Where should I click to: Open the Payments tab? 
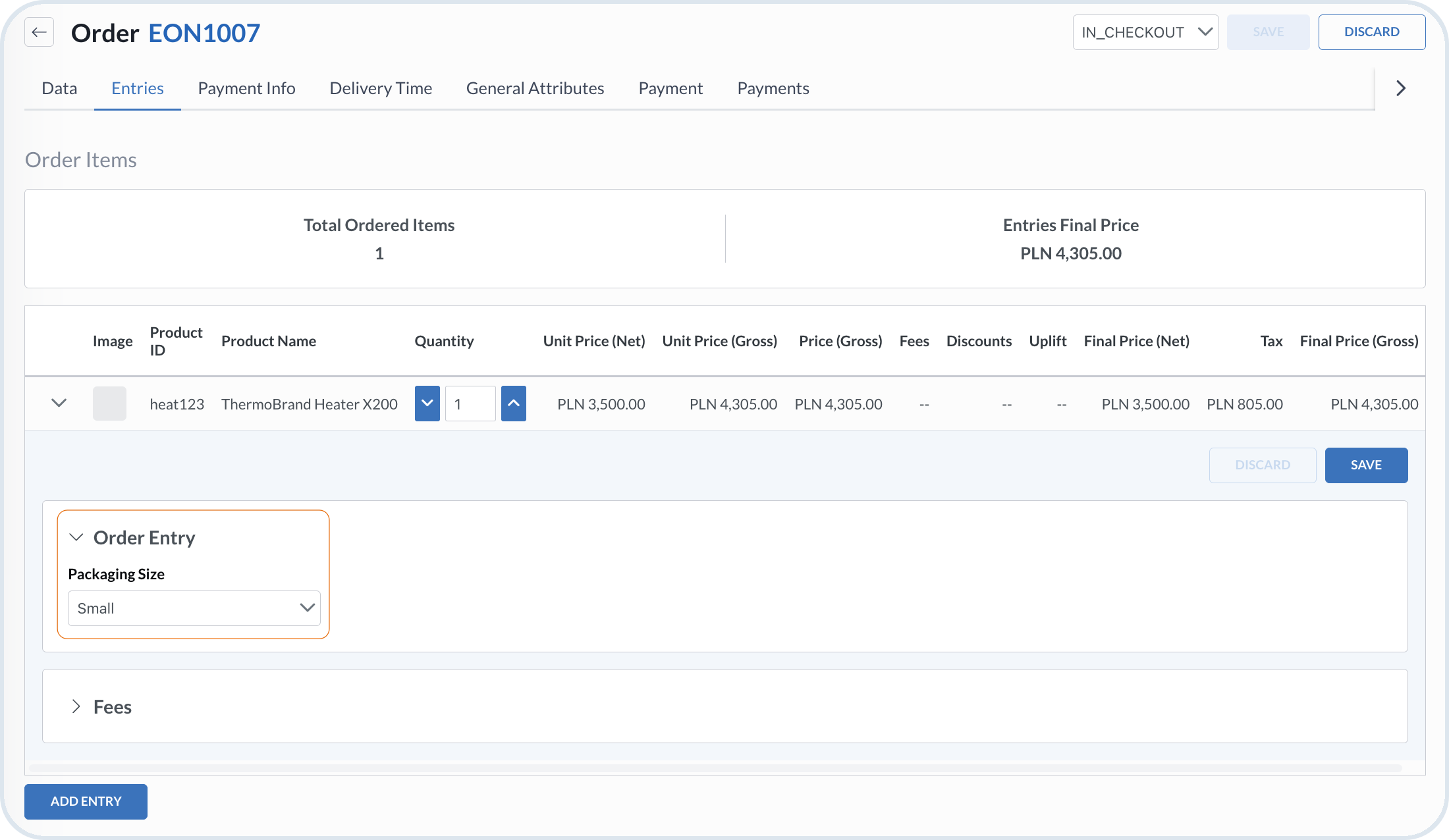[773, 88]
